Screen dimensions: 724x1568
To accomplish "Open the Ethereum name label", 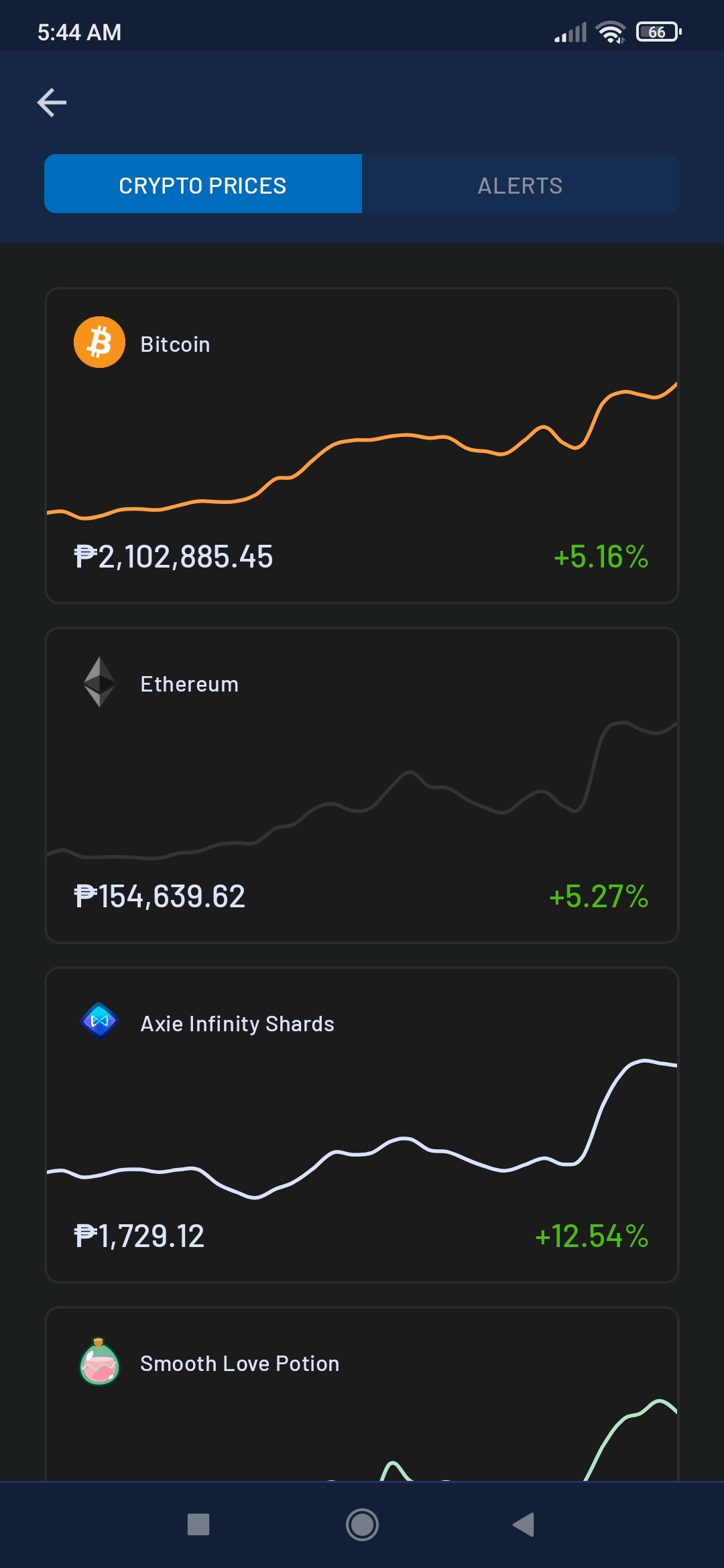I will point(190,684).
